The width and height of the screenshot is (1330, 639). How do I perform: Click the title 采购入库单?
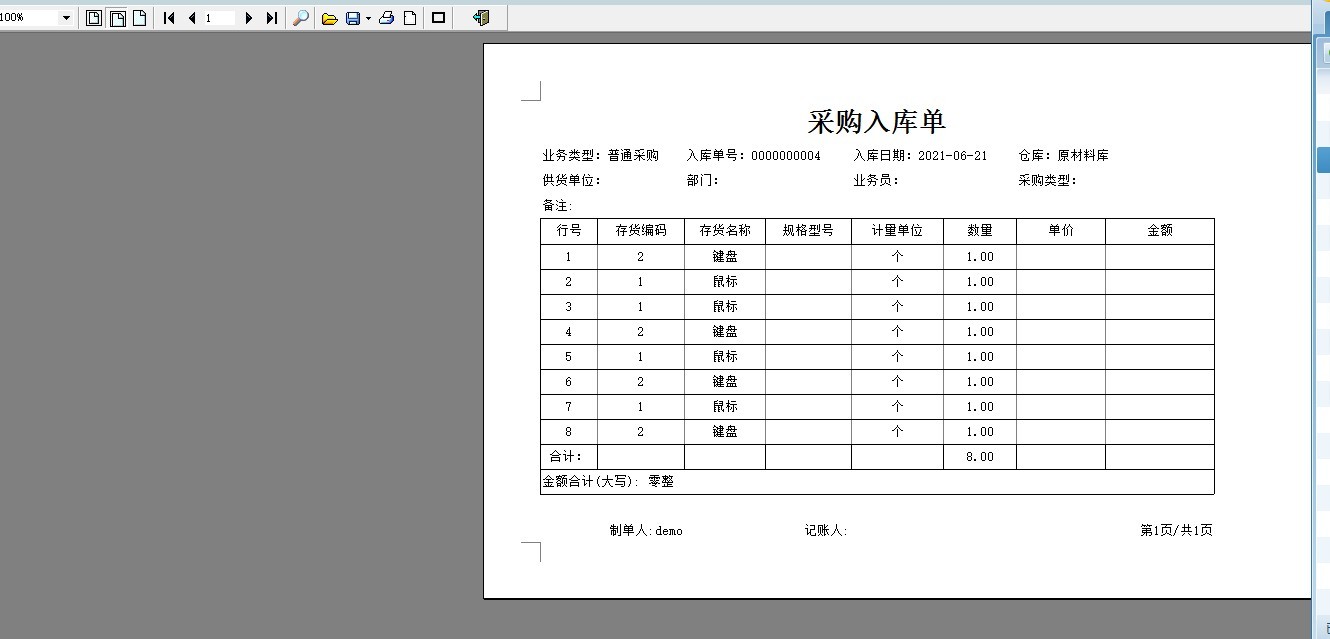point(877,122)
